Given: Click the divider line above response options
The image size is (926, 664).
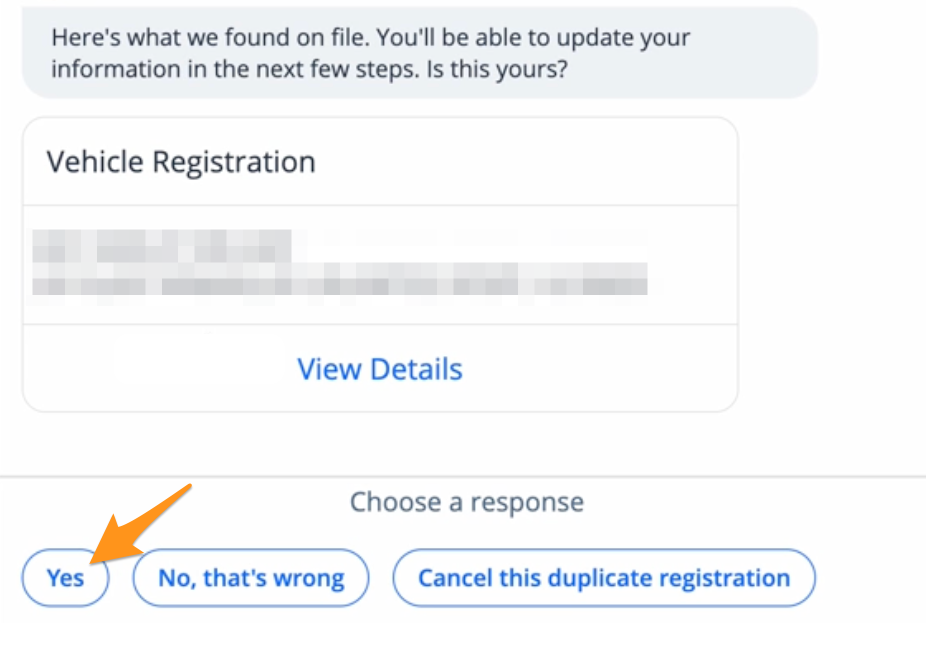Looking at the screenshot, I should tap(463, 476).
